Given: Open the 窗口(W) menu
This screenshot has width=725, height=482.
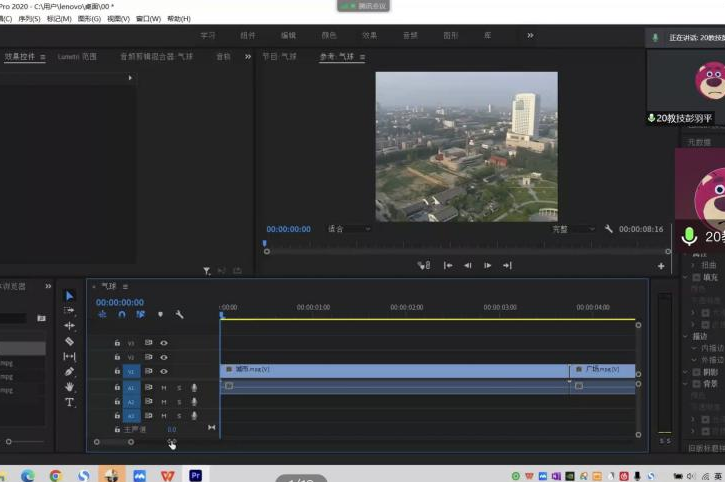Looking at the screenshot, I should (149, 18).
